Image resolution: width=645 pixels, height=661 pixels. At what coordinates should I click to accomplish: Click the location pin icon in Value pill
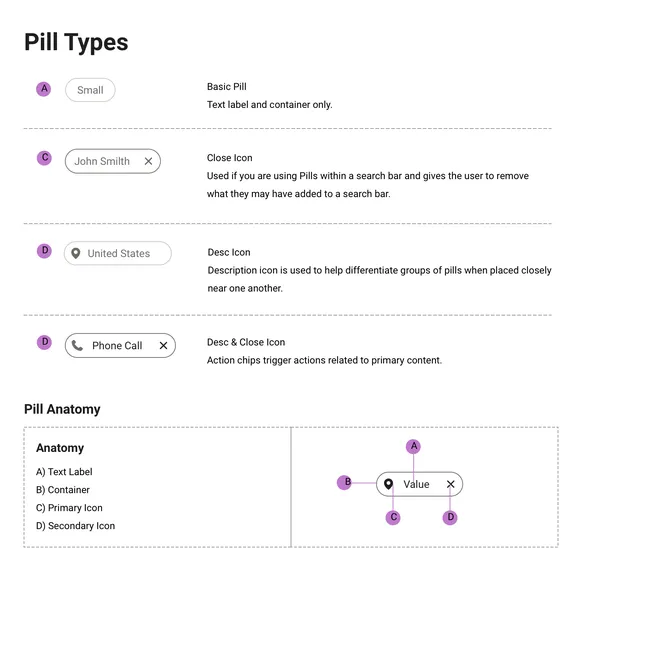(389, 484)
